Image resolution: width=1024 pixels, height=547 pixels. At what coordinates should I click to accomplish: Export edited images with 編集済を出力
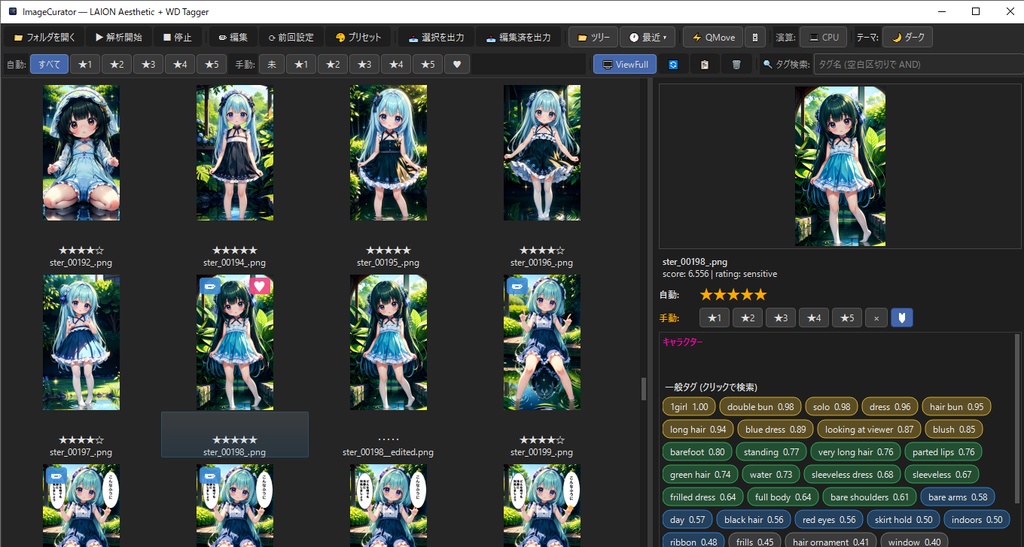(x=518, y=37)
